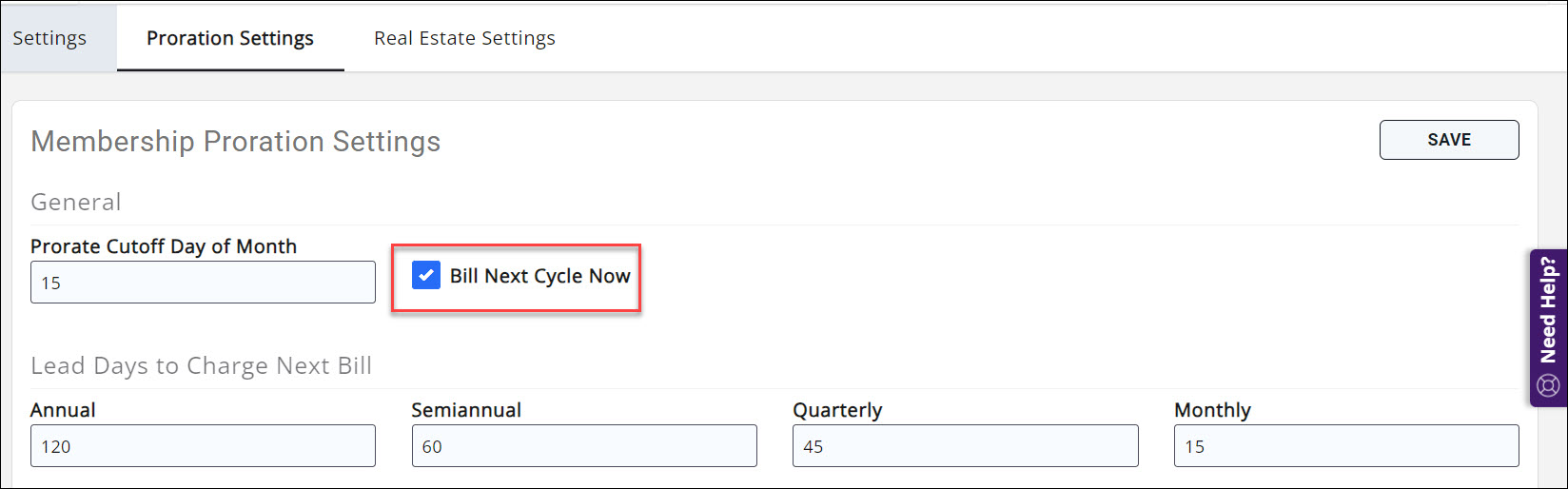Switch to the Settings tab
Viewport: 1568px width, 489px height.
pyautogui.click(x=49, y=38)
